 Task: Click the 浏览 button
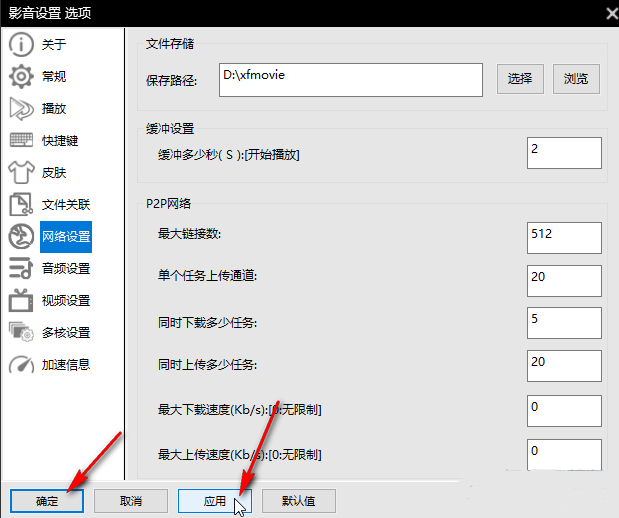pos(576,78)
